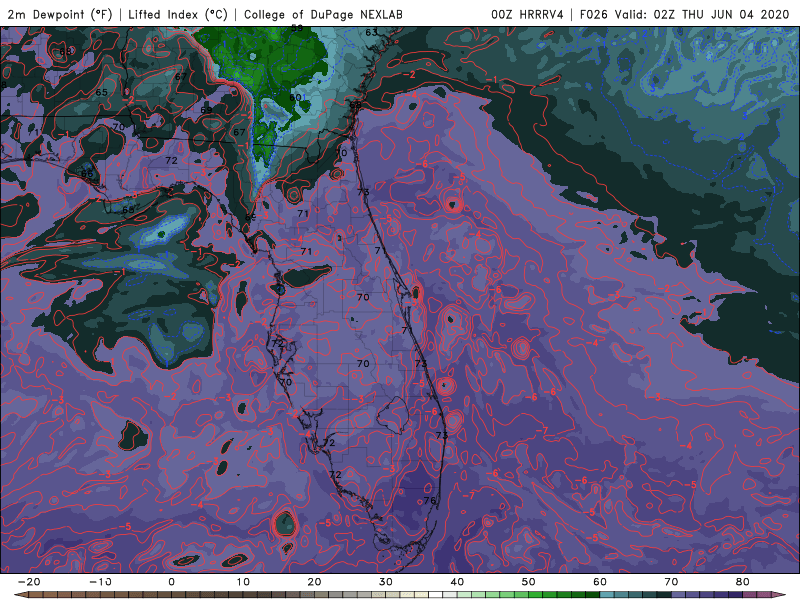Click the 10 colorbar tick label

(x=243, y=582)
